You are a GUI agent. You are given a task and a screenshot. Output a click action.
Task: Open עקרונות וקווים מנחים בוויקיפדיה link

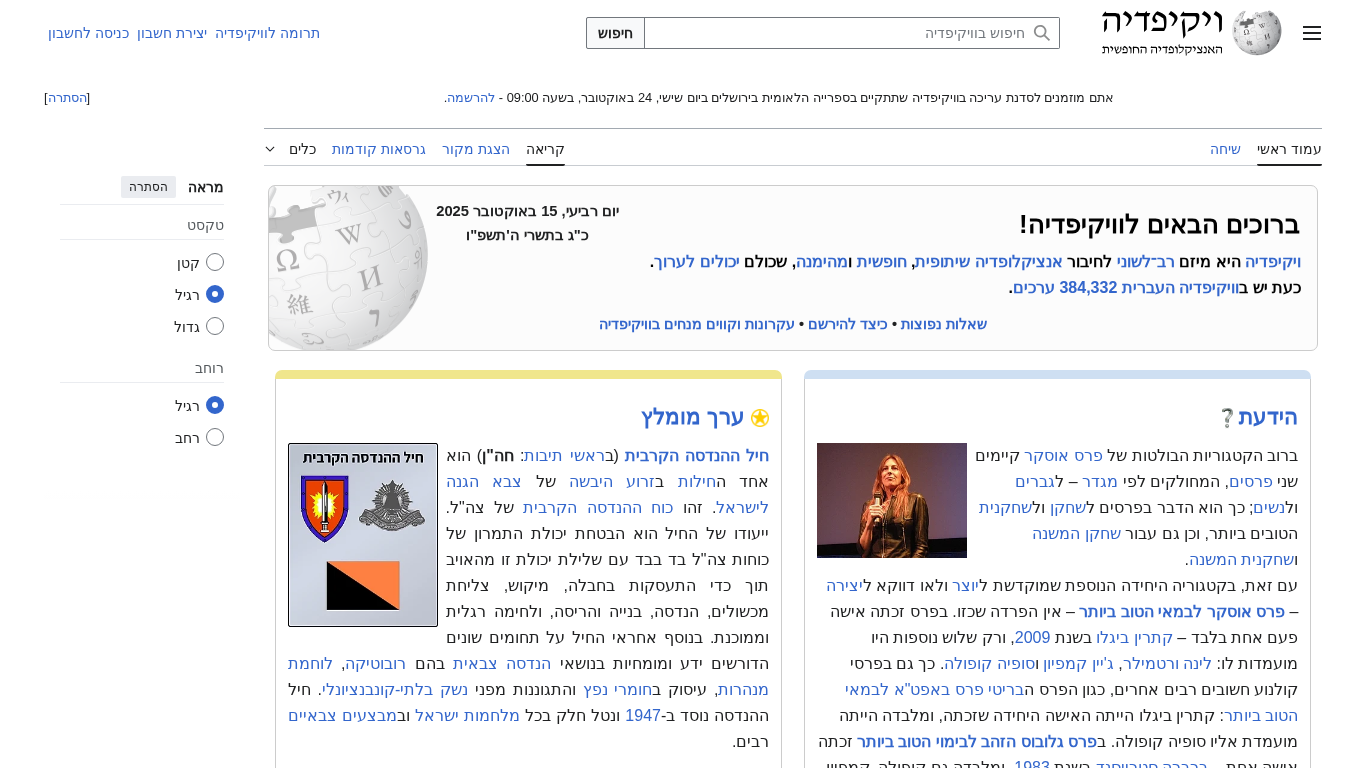coord(697,324)
